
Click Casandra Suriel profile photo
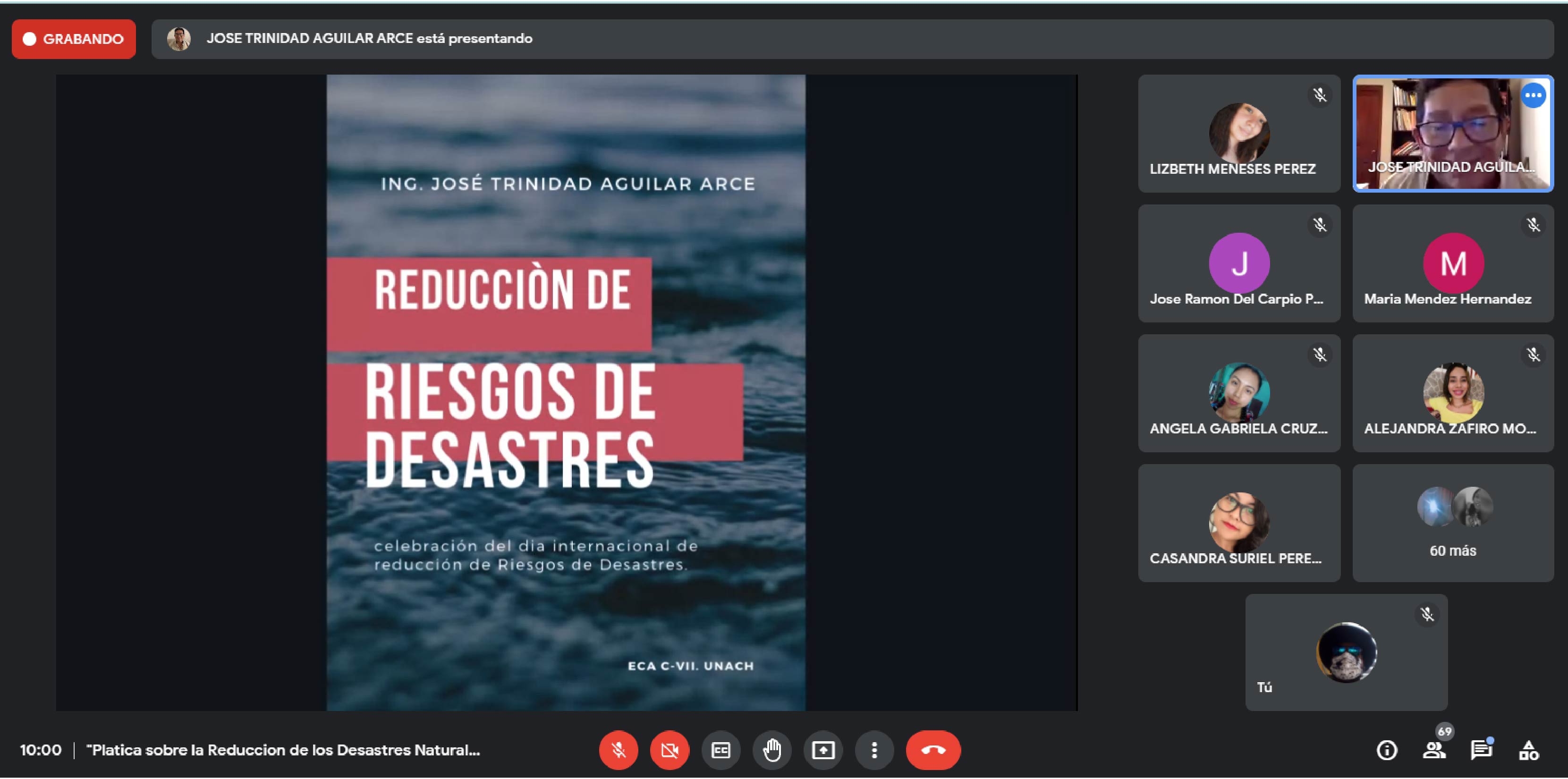1239,522
